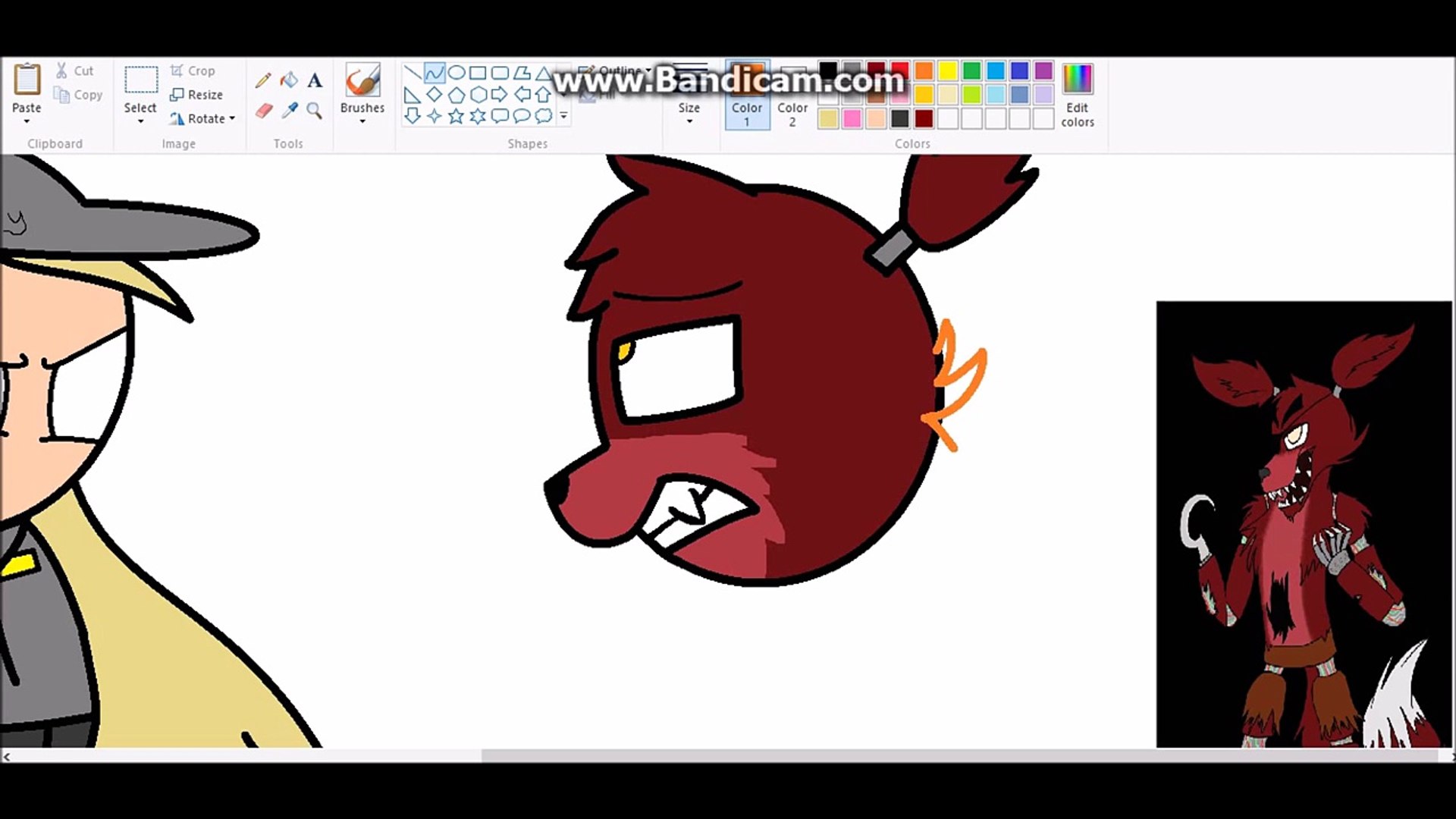The height and width of the screenshot is (819, 1456).
Task: Click the Paste clipboard icon
Action: click(27, 80)
